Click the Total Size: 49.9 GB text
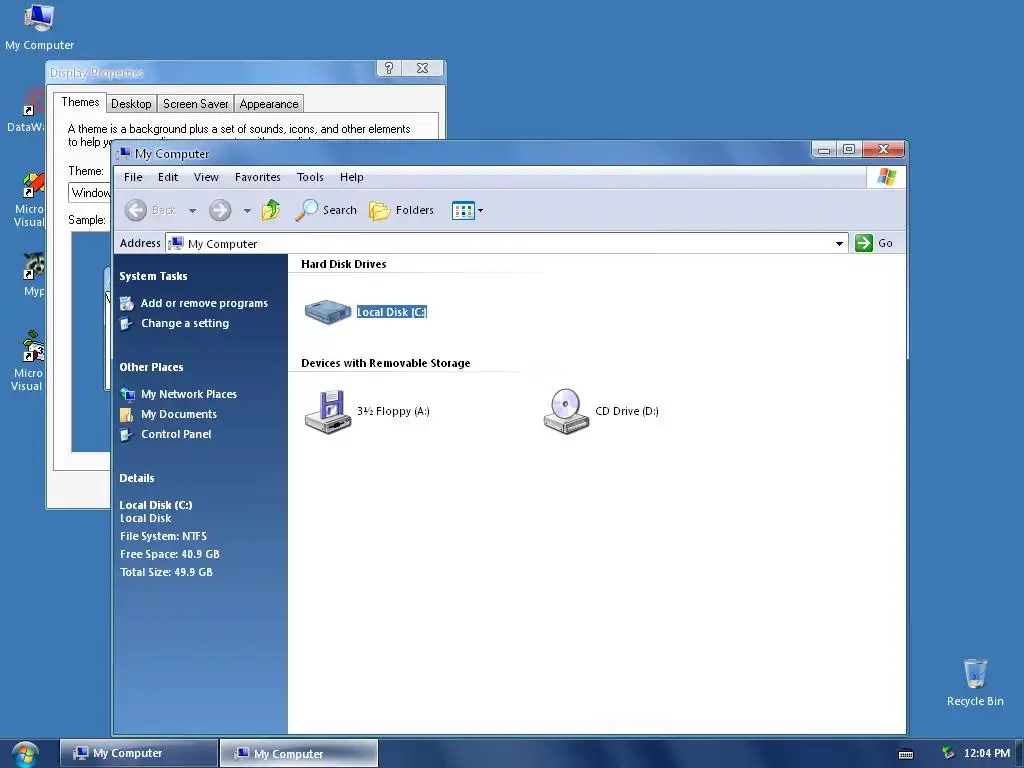The height and width of the screenshot is (768, 1024). point(167,572)
